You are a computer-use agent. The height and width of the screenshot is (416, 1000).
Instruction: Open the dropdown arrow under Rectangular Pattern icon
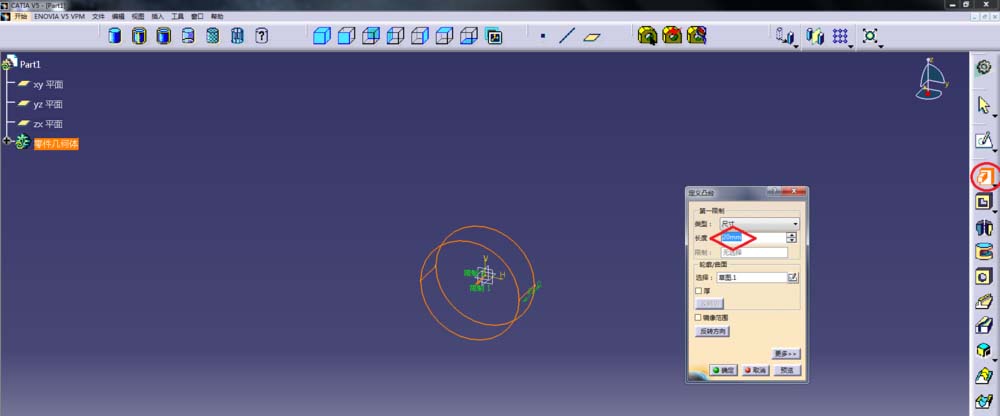click(x=851, y=46)
